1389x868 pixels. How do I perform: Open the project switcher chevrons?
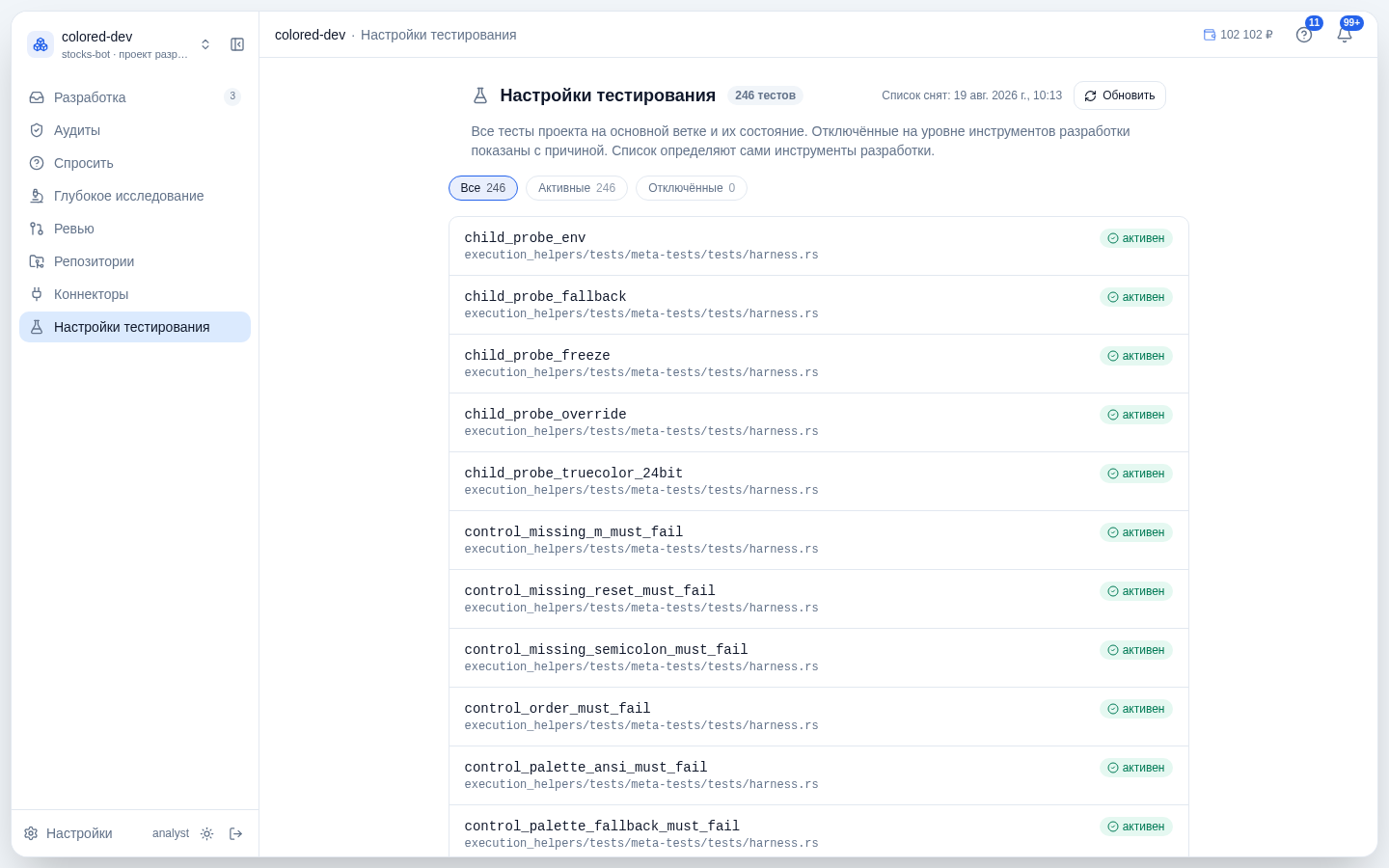205,44
